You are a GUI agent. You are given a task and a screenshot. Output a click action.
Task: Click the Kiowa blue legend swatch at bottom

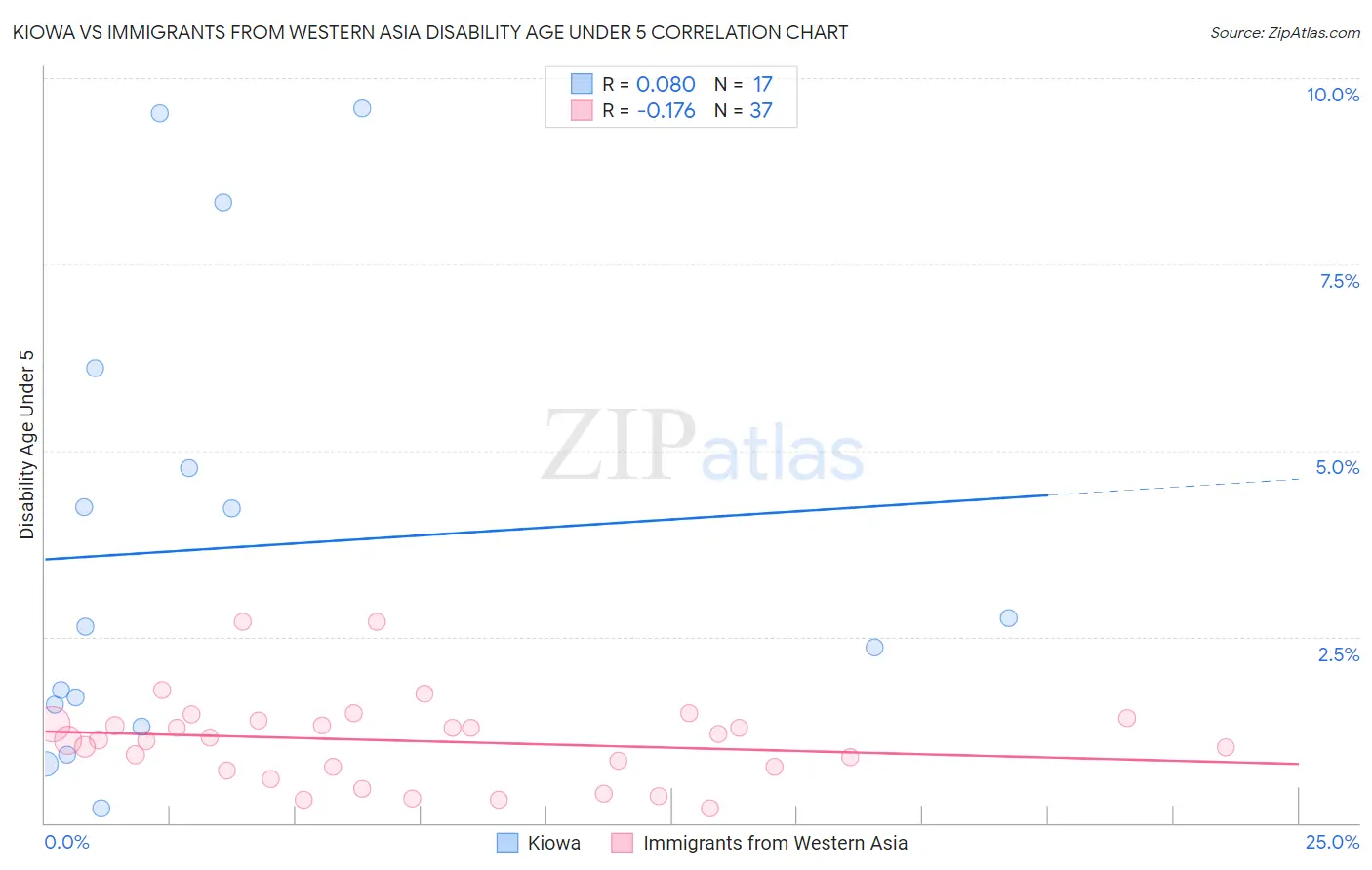tap(507, 843)
